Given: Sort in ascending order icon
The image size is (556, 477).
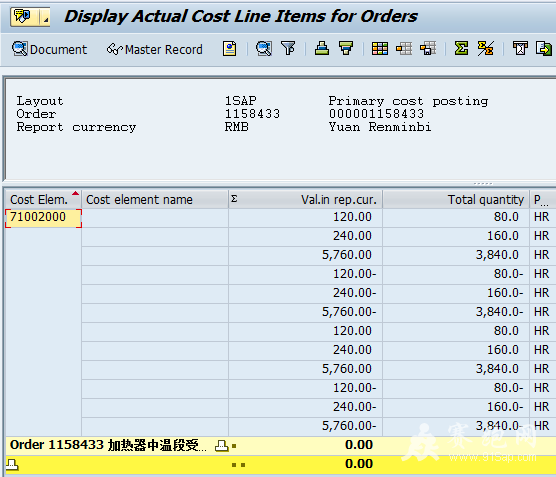Looking at the screenshot, I should tap(322, 49).
